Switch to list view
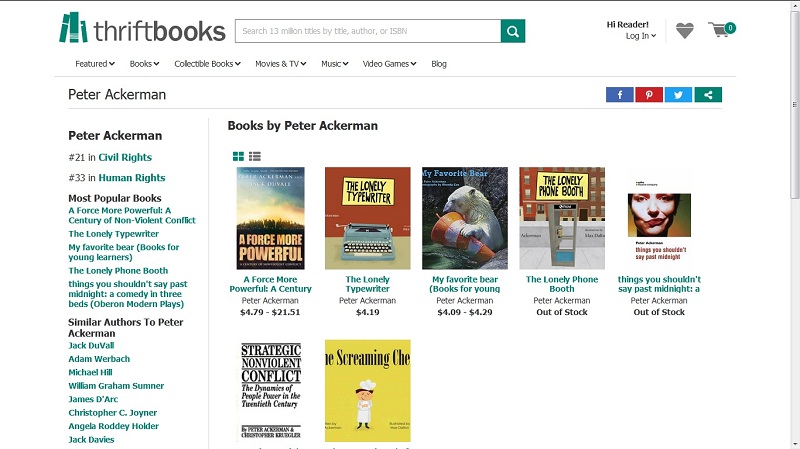The height and width of the screenshot is (449, 800). coord(255,157)
